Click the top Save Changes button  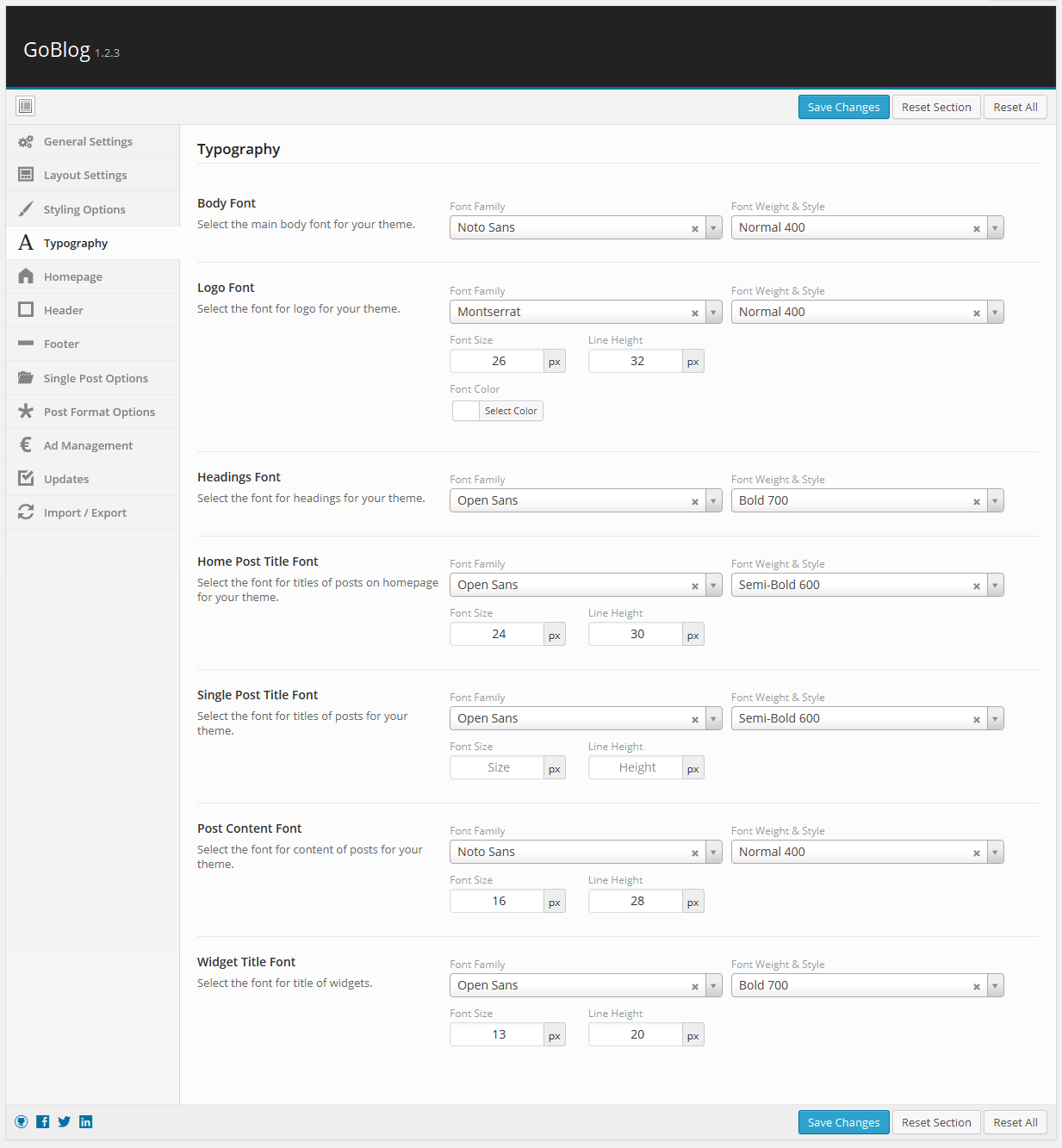pyautogui.click(x=843, y=107)
